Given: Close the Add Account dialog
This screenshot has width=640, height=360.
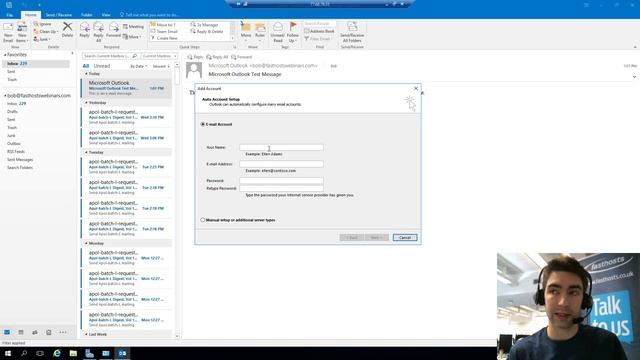Looking at the screenshot, I should coord(416,89).
